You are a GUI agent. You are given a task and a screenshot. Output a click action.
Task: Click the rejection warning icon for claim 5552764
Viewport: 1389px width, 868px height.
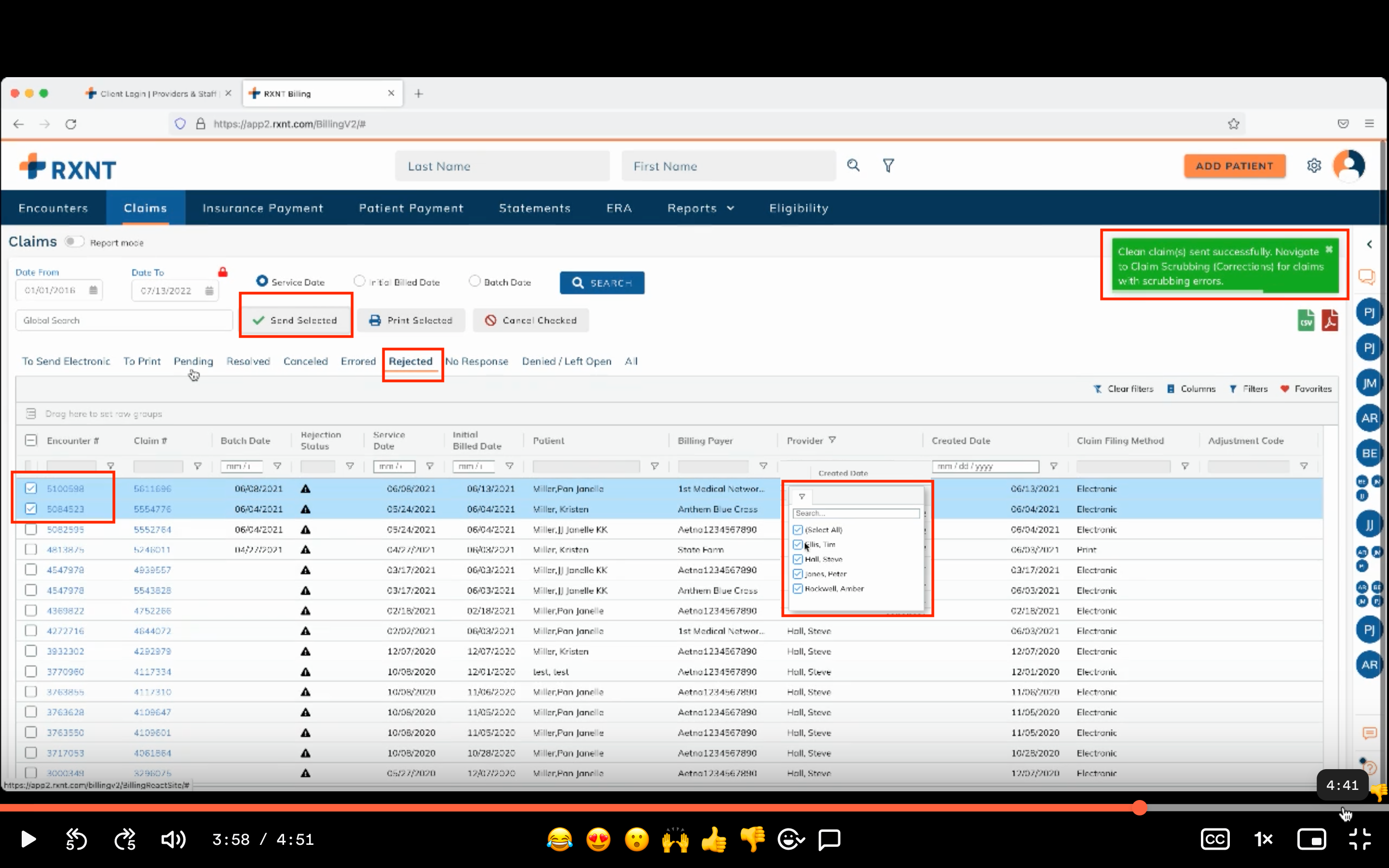305,529
